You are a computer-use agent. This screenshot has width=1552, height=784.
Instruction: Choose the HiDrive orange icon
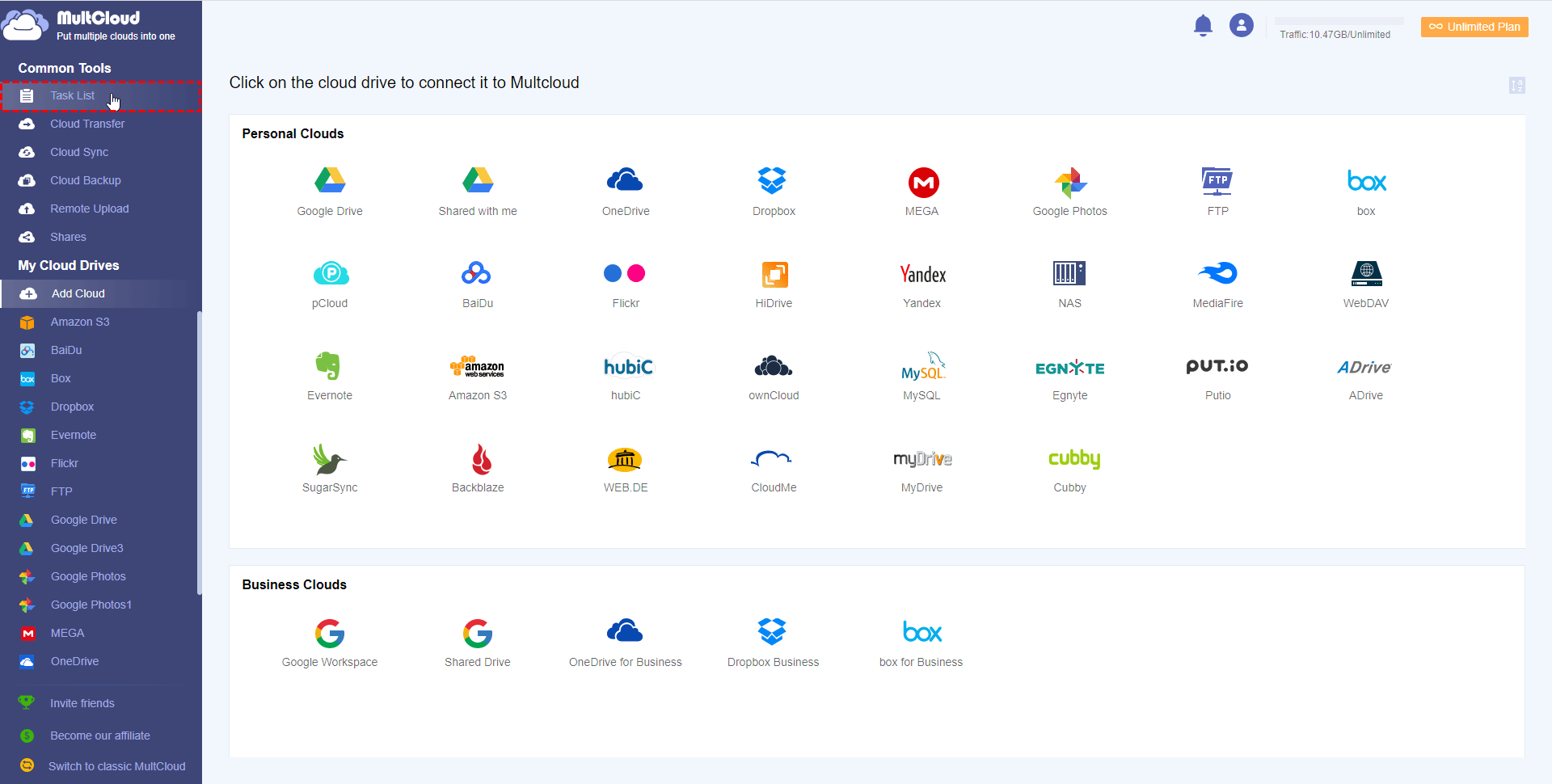(774, 274)
